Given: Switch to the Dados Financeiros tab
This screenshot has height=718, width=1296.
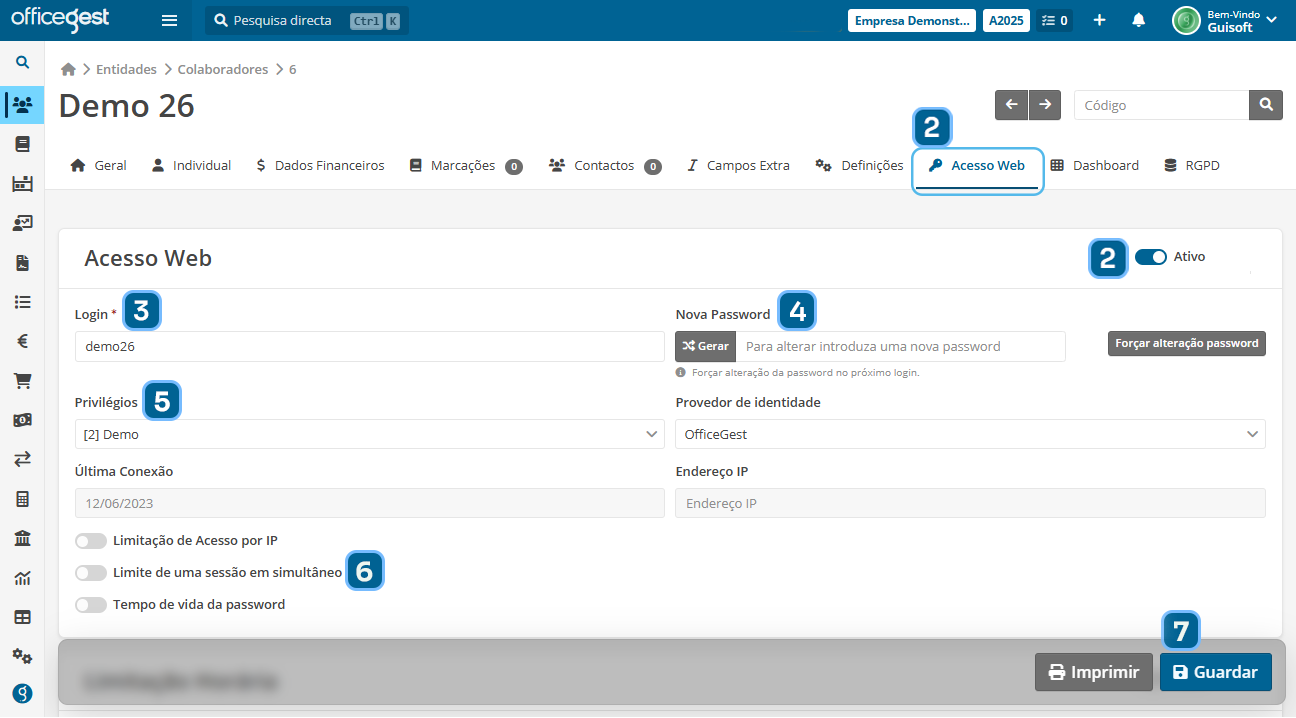Looking at the screenshot, I should point(319,166).
